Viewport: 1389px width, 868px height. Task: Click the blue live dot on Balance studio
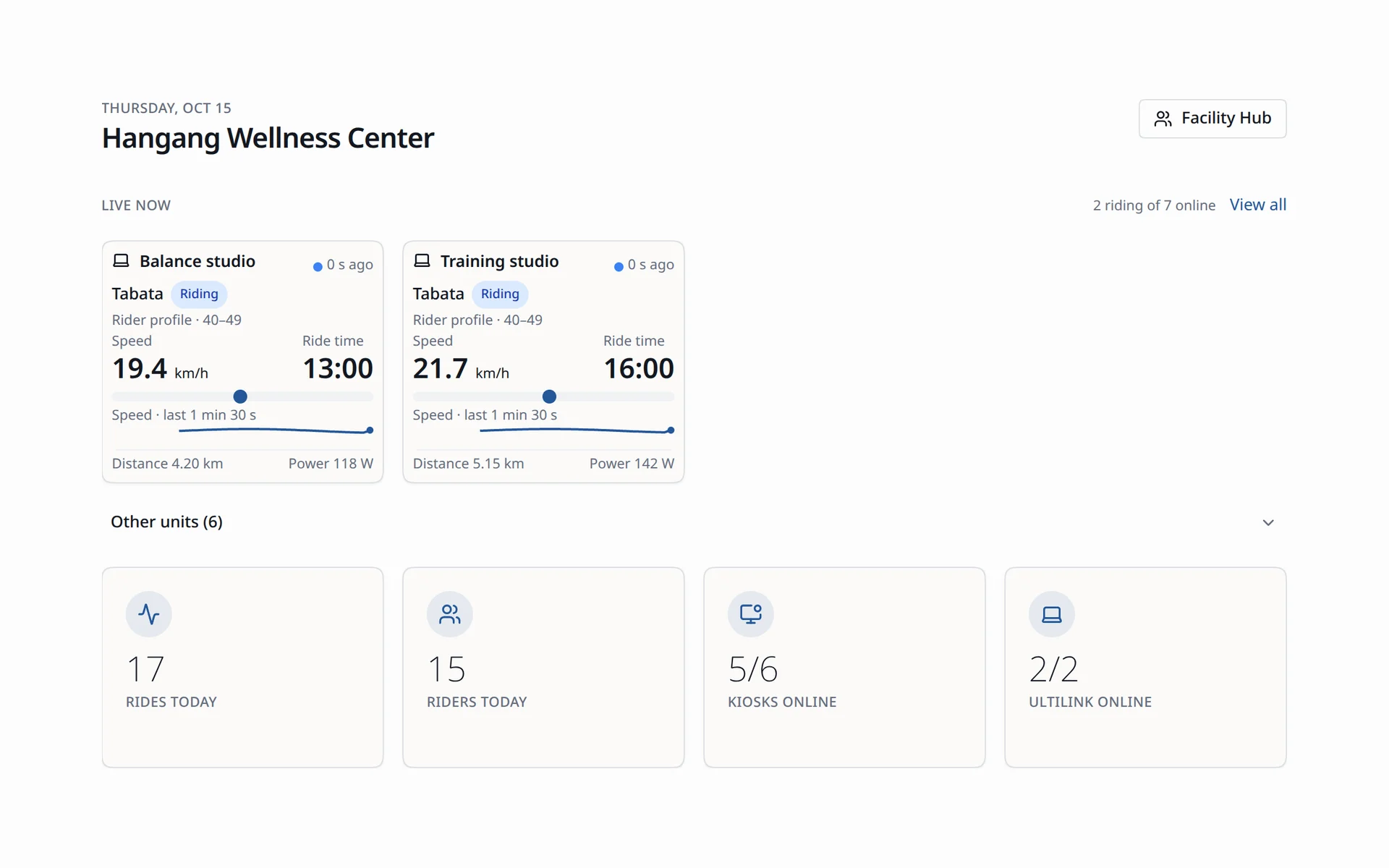pyautogui.click(x=318, y=267)
